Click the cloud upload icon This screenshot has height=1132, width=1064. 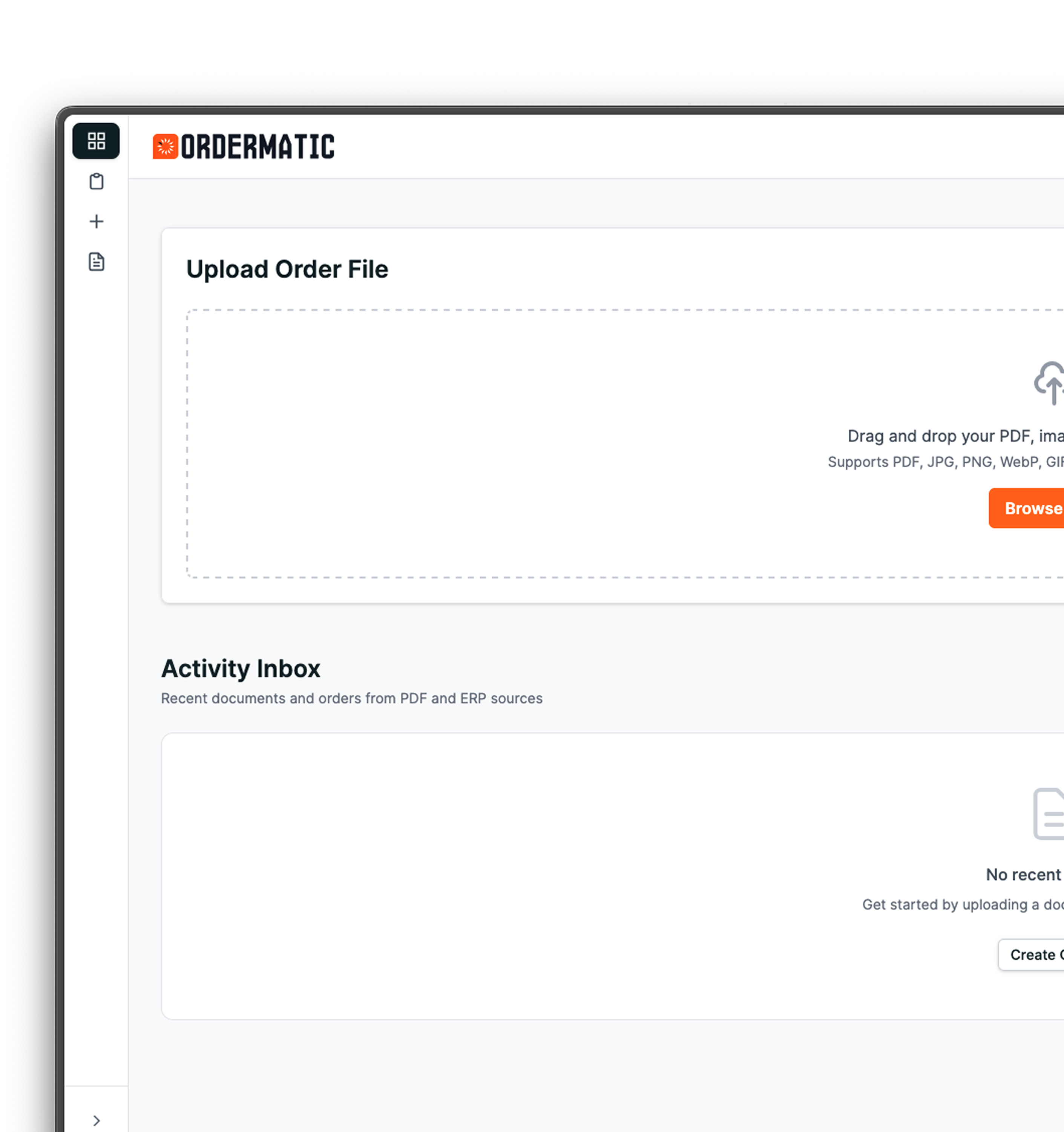pos(1050,383)
